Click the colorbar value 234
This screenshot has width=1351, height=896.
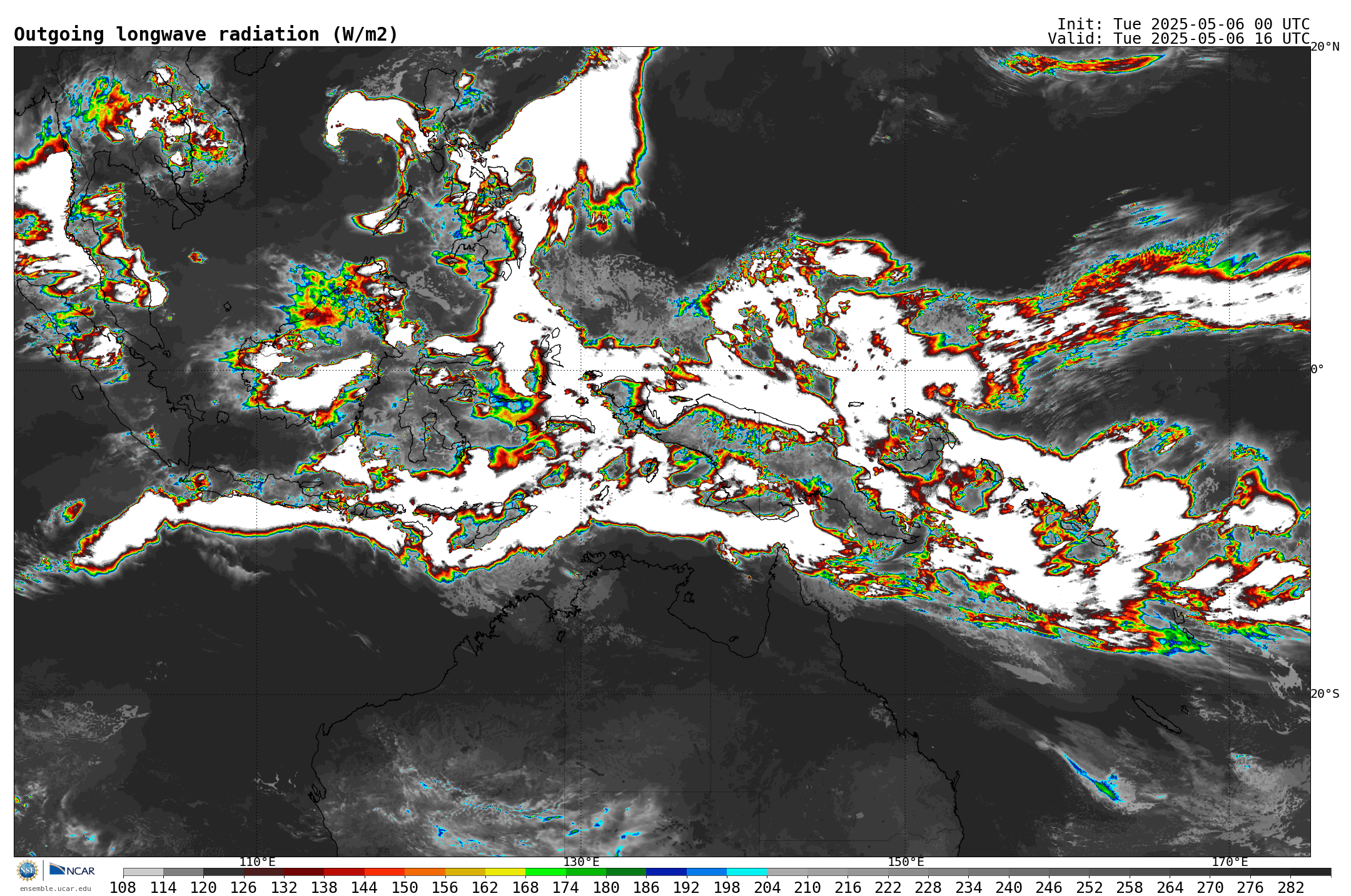pos(968,888)
